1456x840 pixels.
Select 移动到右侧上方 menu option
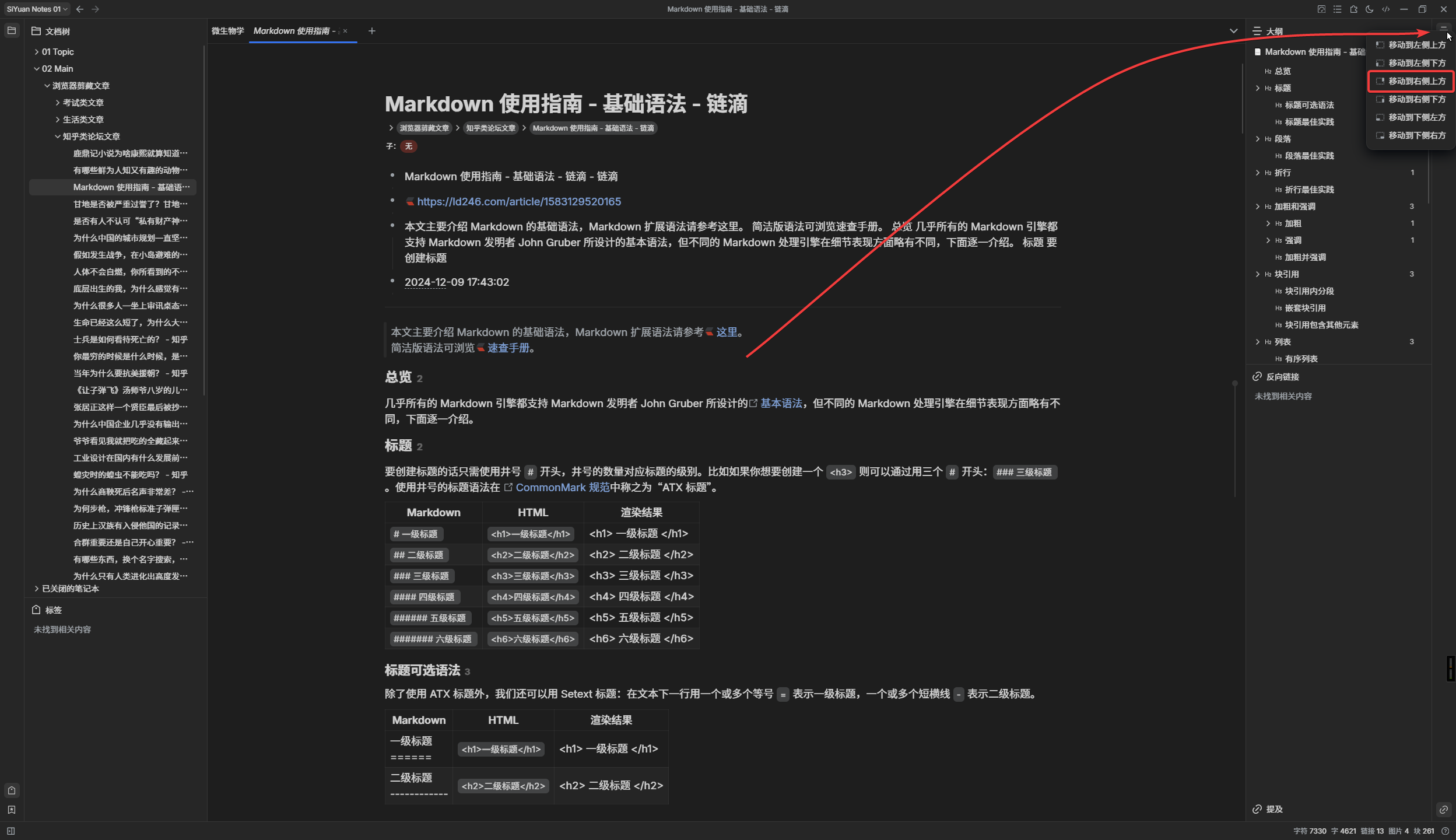(x=1416, y=81)
